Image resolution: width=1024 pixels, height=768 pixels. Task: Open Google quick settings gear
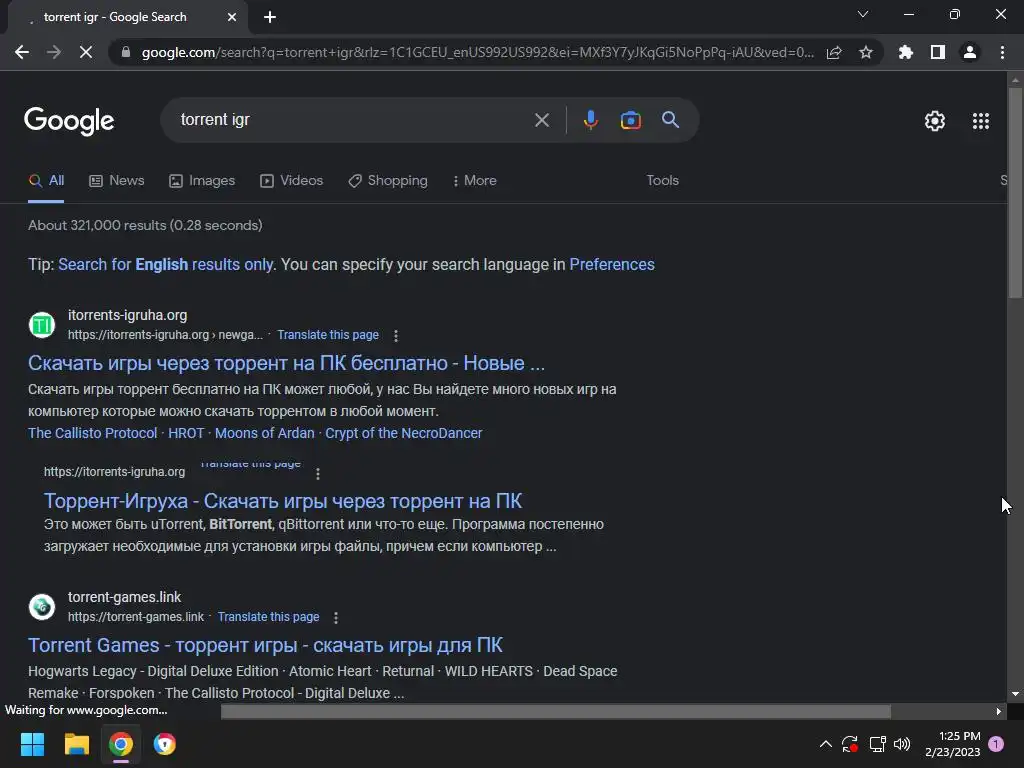coord(935,121)
